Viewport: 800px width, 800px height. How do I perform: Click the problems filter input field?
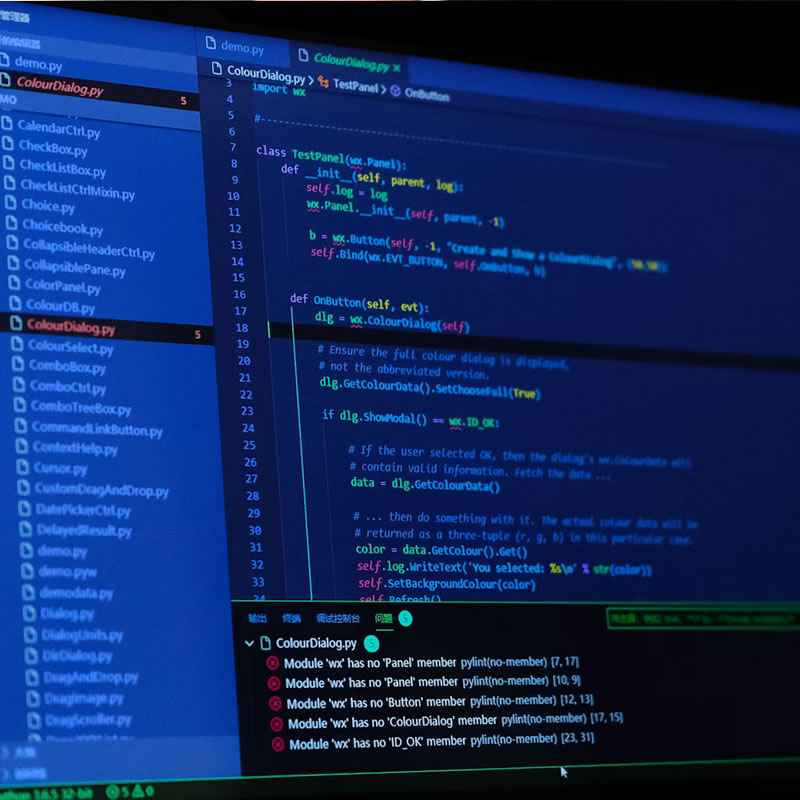[700, 620]
